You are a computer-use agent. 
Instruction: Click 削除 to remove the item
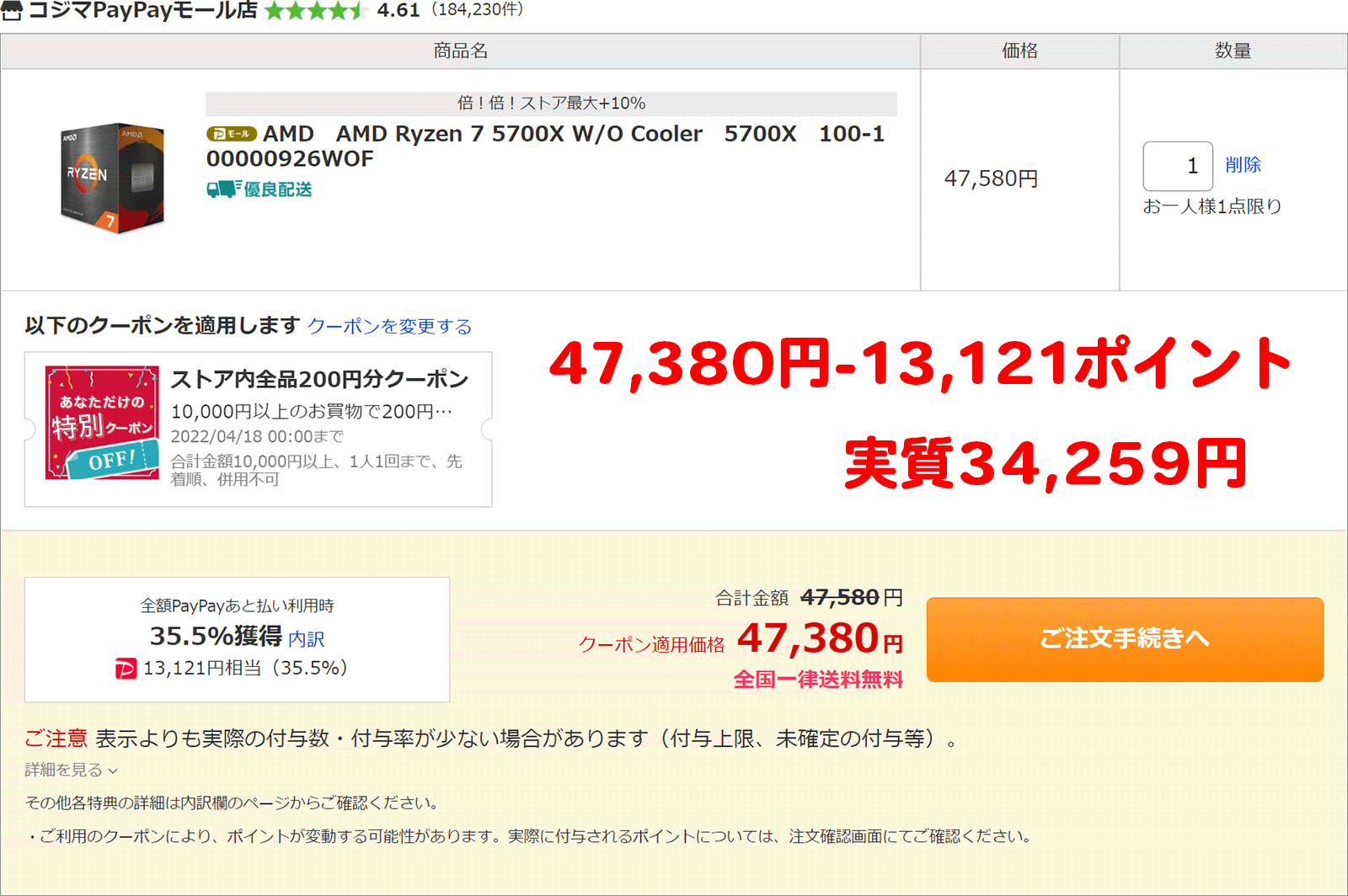point(1245,165)
